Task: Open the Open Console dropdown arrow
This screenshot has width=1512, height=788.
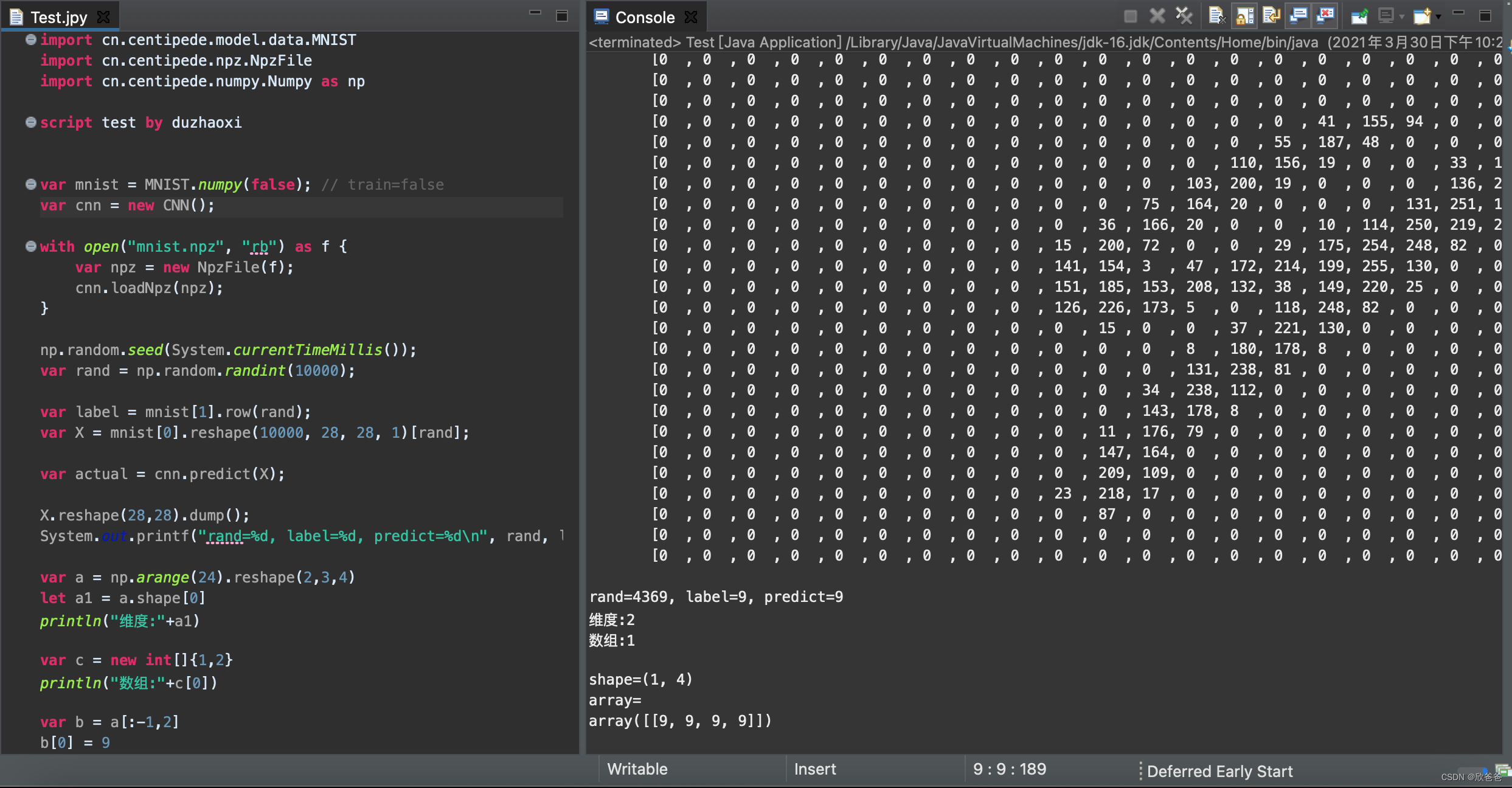Action: pos(1438,17)
